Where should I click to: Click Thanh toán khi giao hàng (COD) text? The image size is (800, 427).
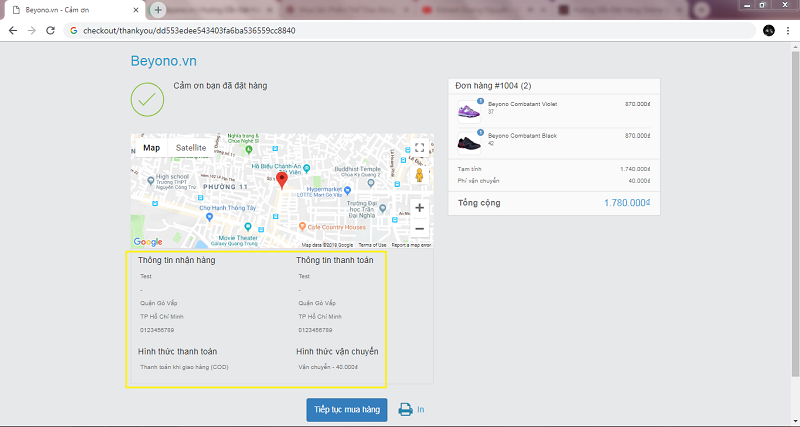tap(184, 367)
